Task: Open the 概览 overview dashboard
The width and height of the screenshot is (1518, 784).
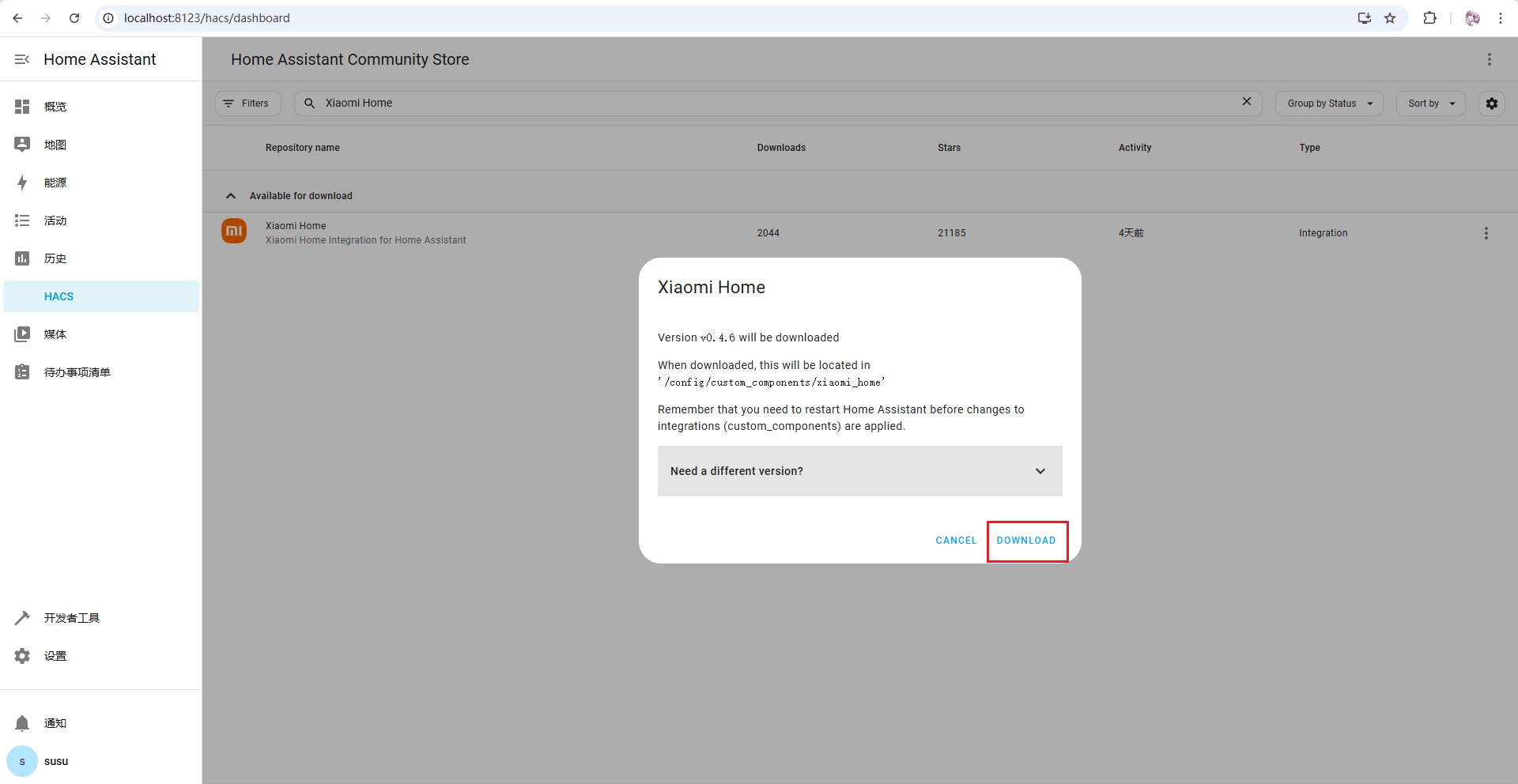Action: 55,107
